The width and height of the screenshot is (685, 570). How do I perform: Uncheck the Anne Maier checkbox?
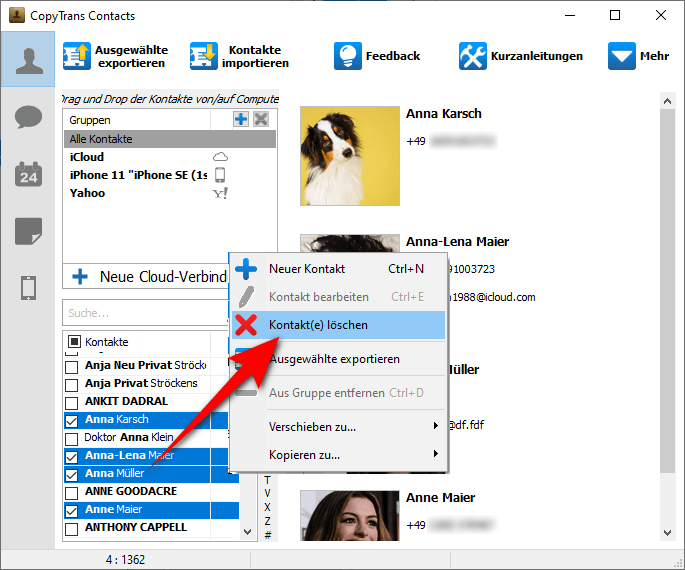click(x=71, y=511)
